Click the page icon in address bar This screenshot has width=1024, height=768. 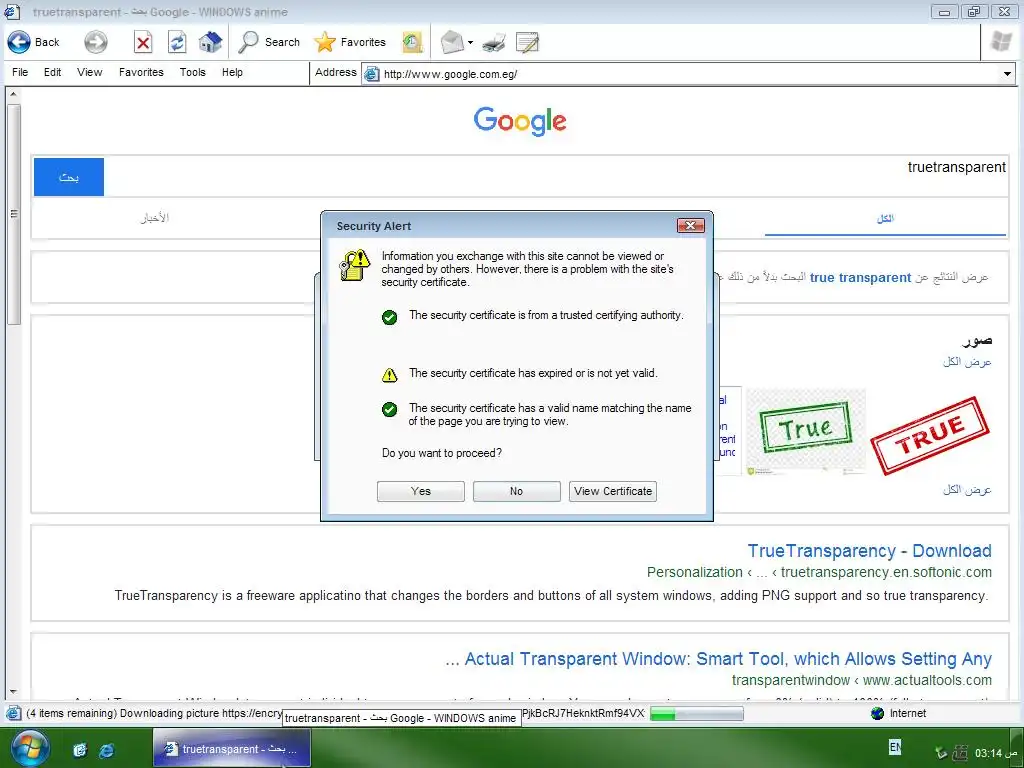372,74
